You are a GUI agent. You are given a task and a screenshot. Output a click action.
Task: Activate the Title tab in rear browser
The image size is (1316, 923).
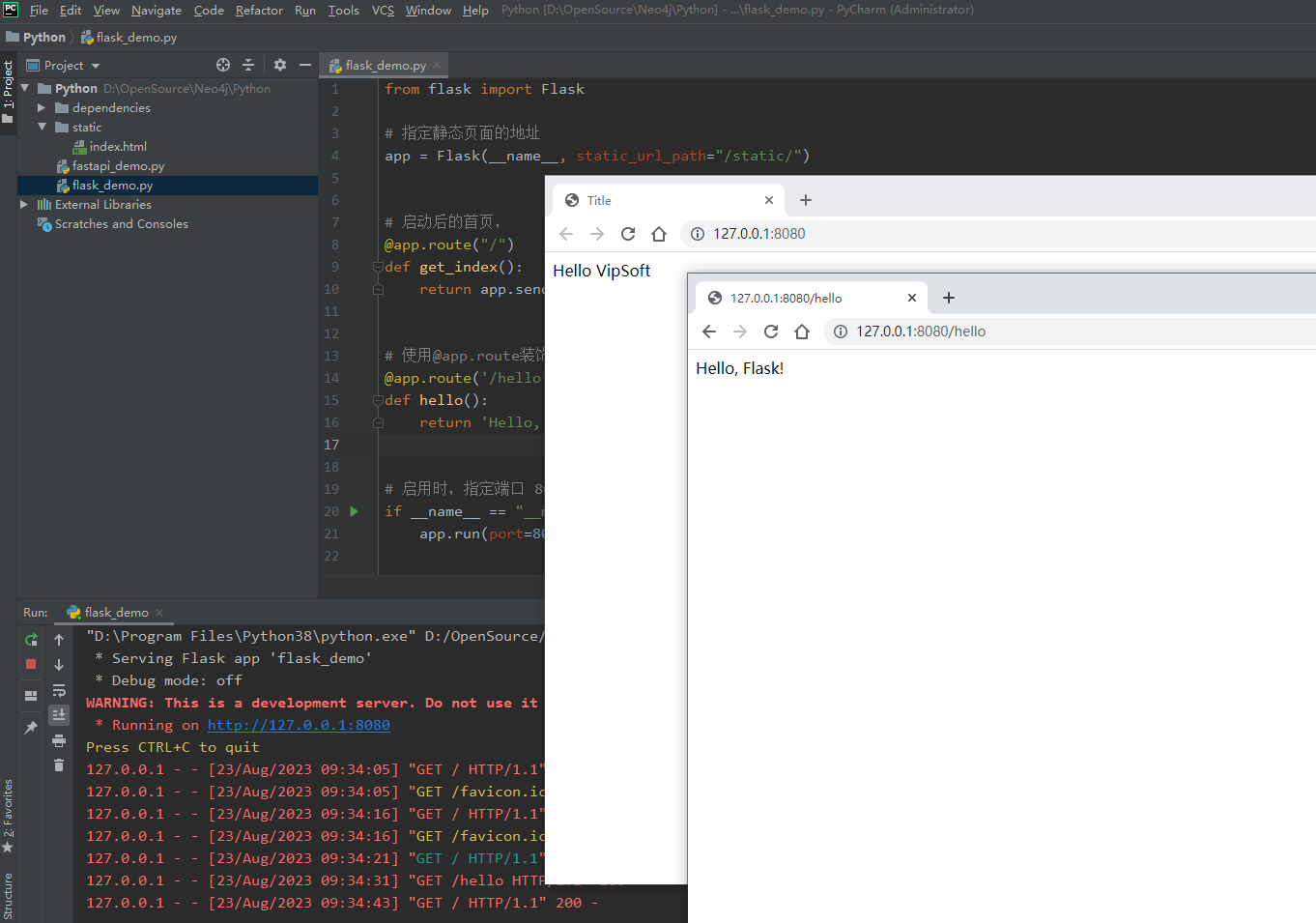pyautogui.click(x=668, y=200)
